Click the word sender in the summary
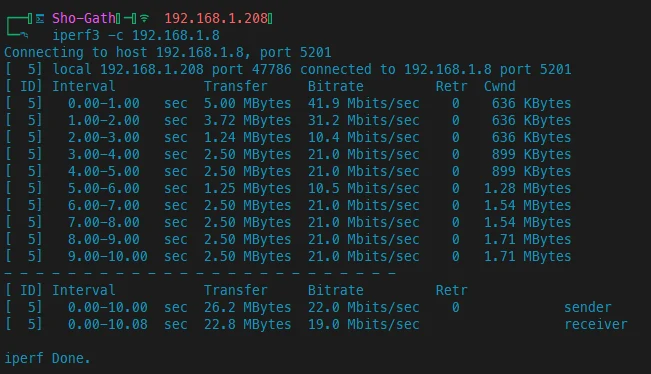Screen dimensions: 651x374 click(587, 308)
